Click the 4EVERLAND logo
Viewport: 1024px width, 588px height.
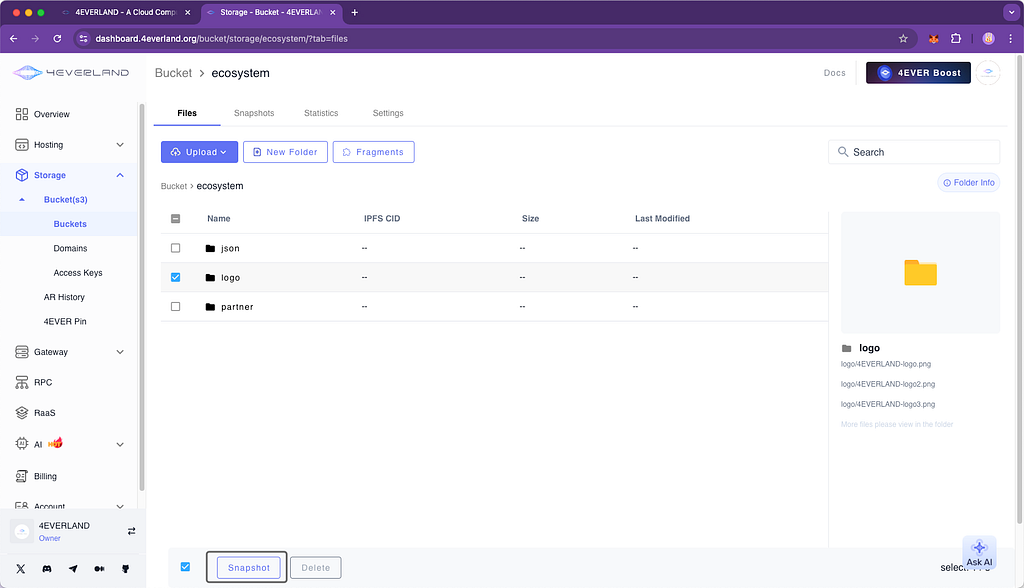click(x=71, y=73)
